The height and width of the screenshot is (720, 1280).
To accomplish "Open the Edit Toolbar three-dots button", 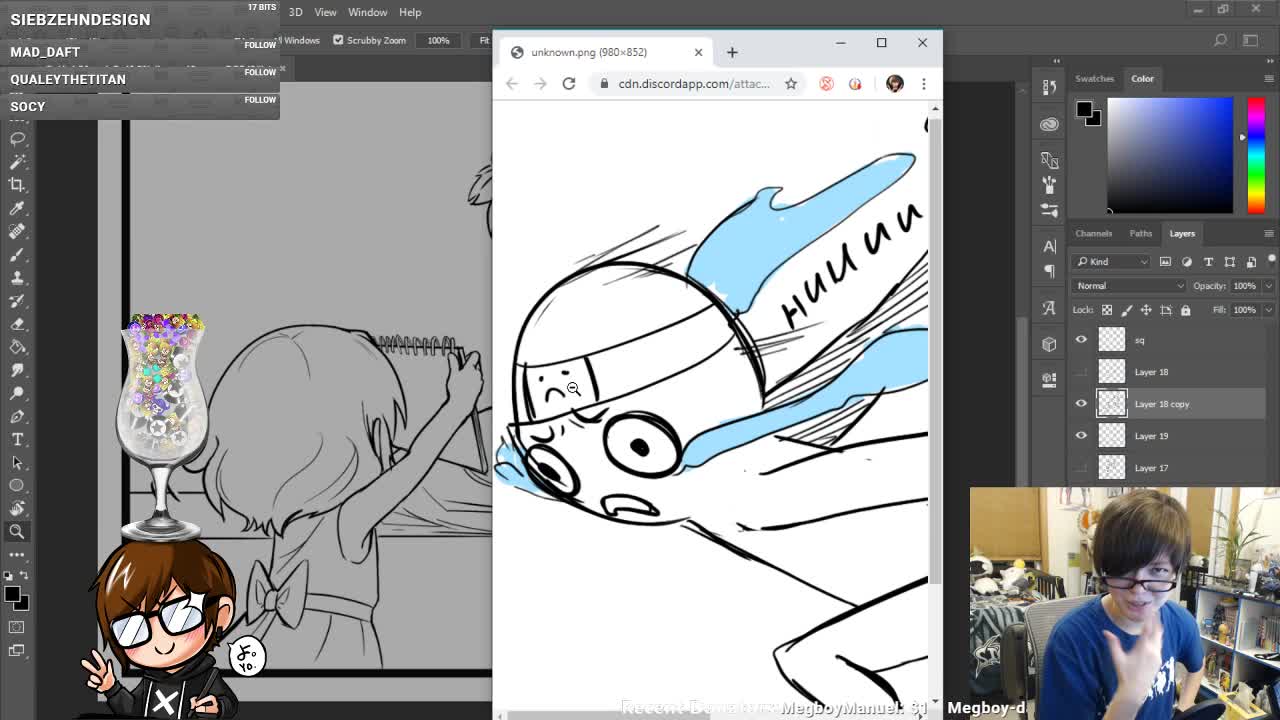I will pyautogui.click(x=17, y=554).
